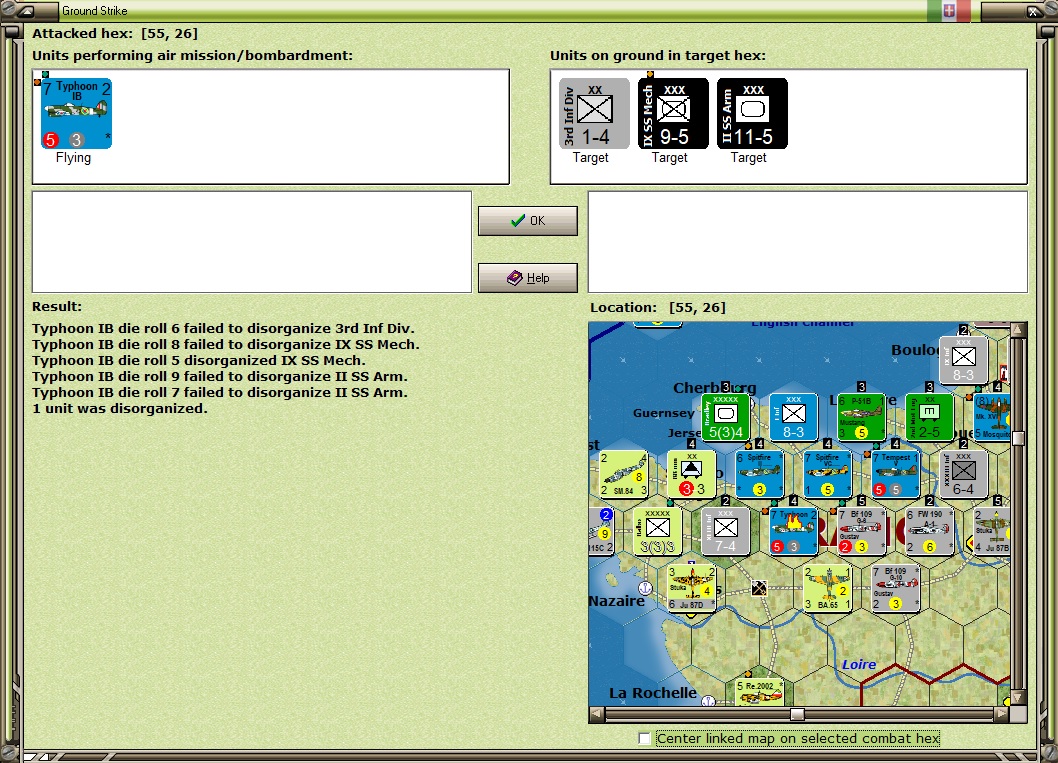Click the flag icon in the title bar

click(949, 10)
